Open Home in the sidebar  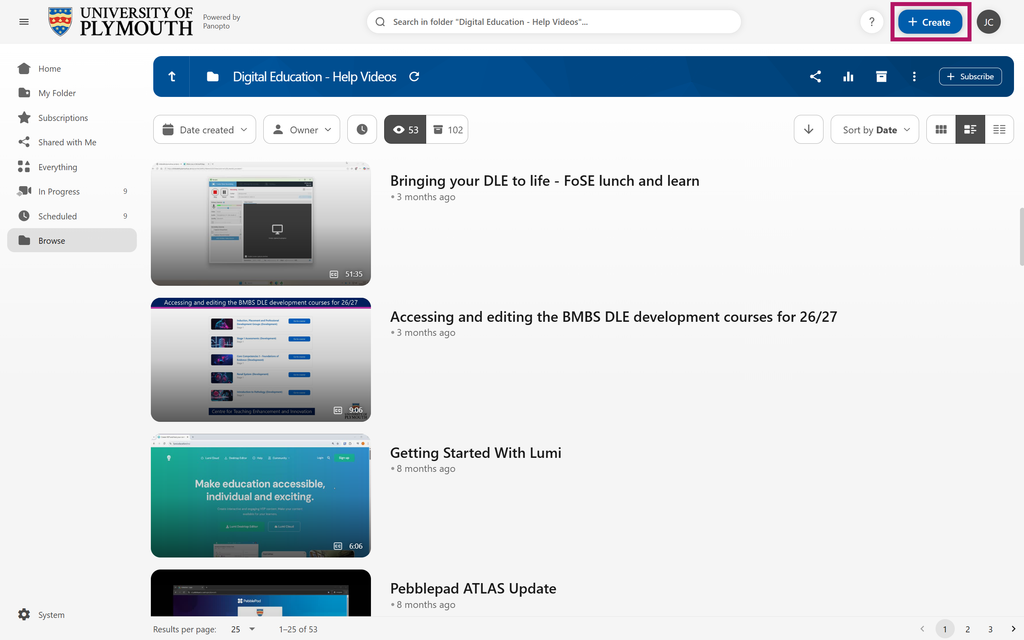coord(72,69)
